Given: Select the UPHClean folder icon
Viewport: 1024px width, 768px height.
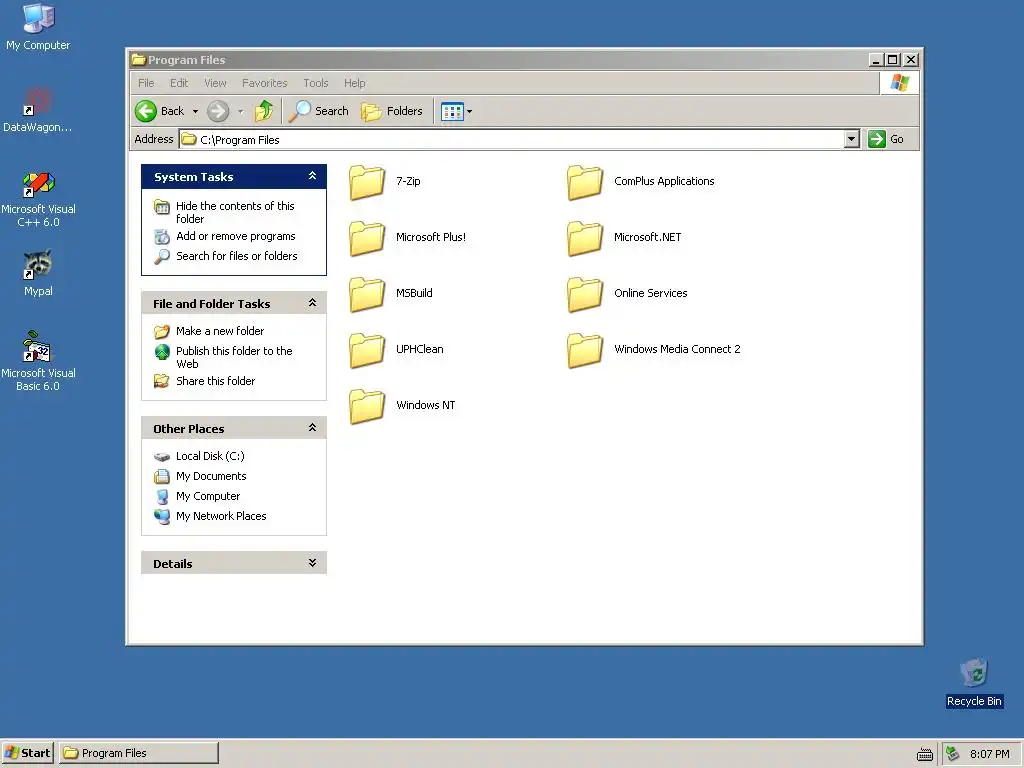Looking at the screenshot, I should 367,350.
